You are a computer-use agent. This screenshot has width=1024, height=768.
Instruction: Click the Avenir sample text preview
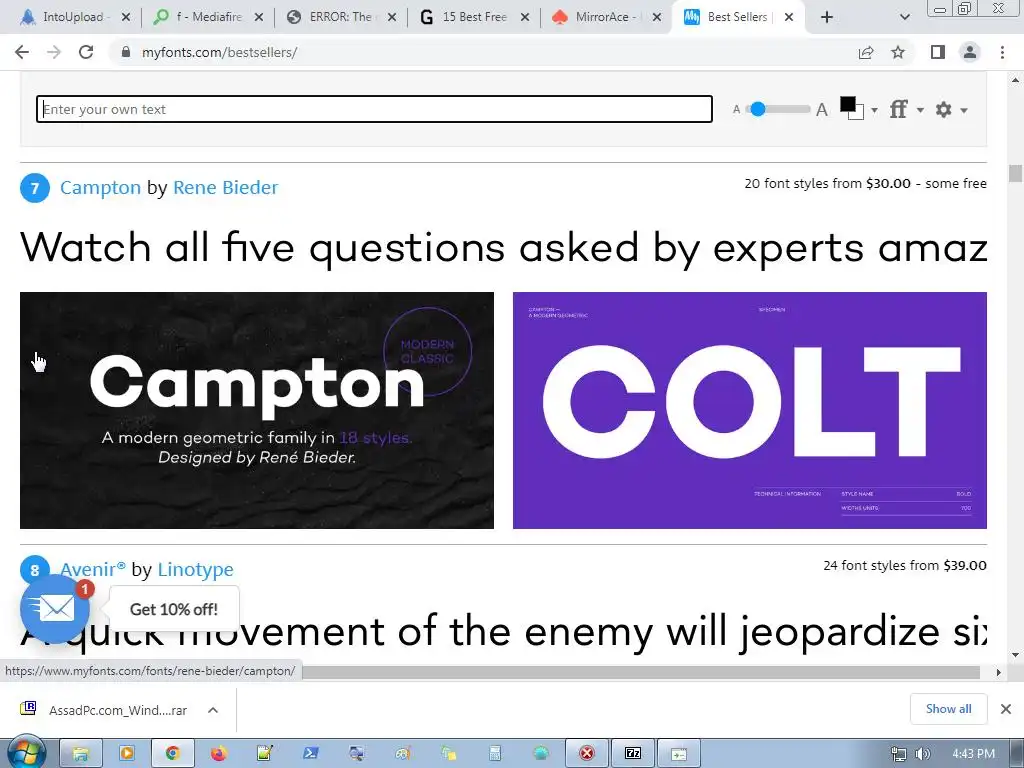[503, 631]
